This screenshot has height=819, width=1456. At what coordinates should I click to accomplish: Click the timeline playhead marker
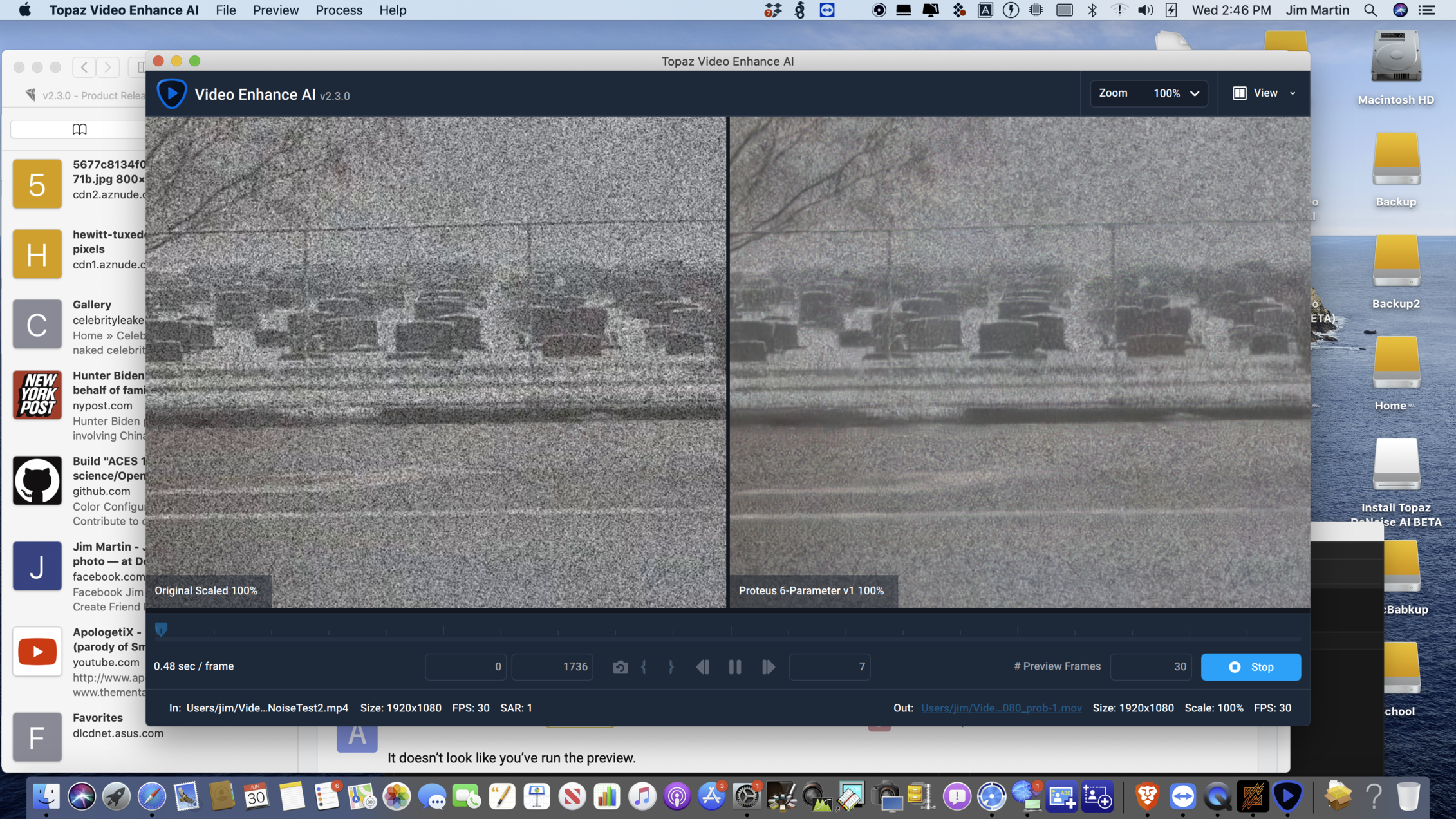click(162, 629)
